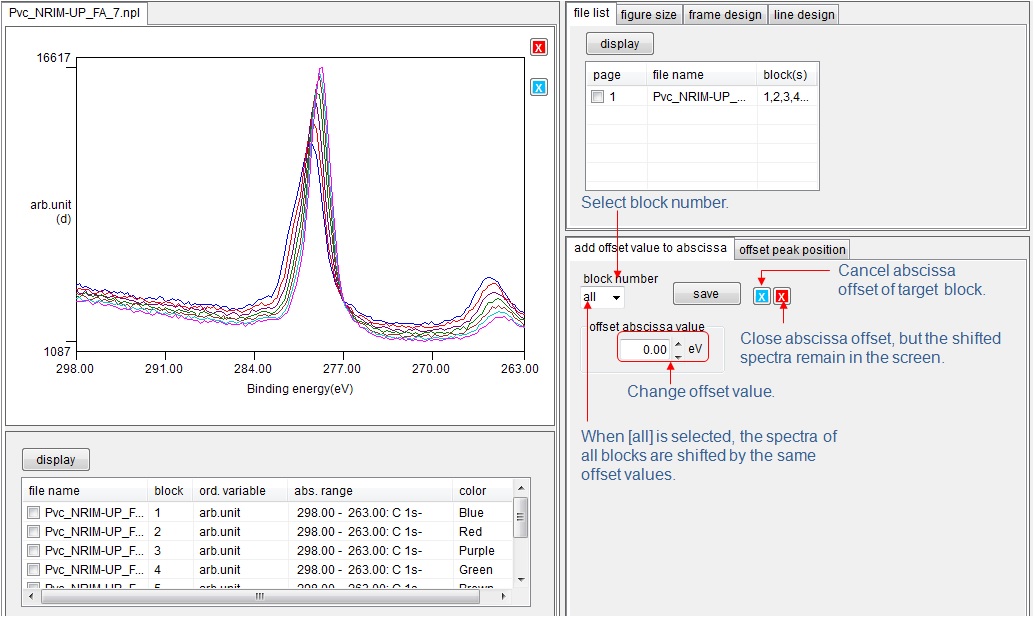Click up arrow of block table vertical scrollbar
This screenshot has width=1034, height=617.
coord(521,488)
